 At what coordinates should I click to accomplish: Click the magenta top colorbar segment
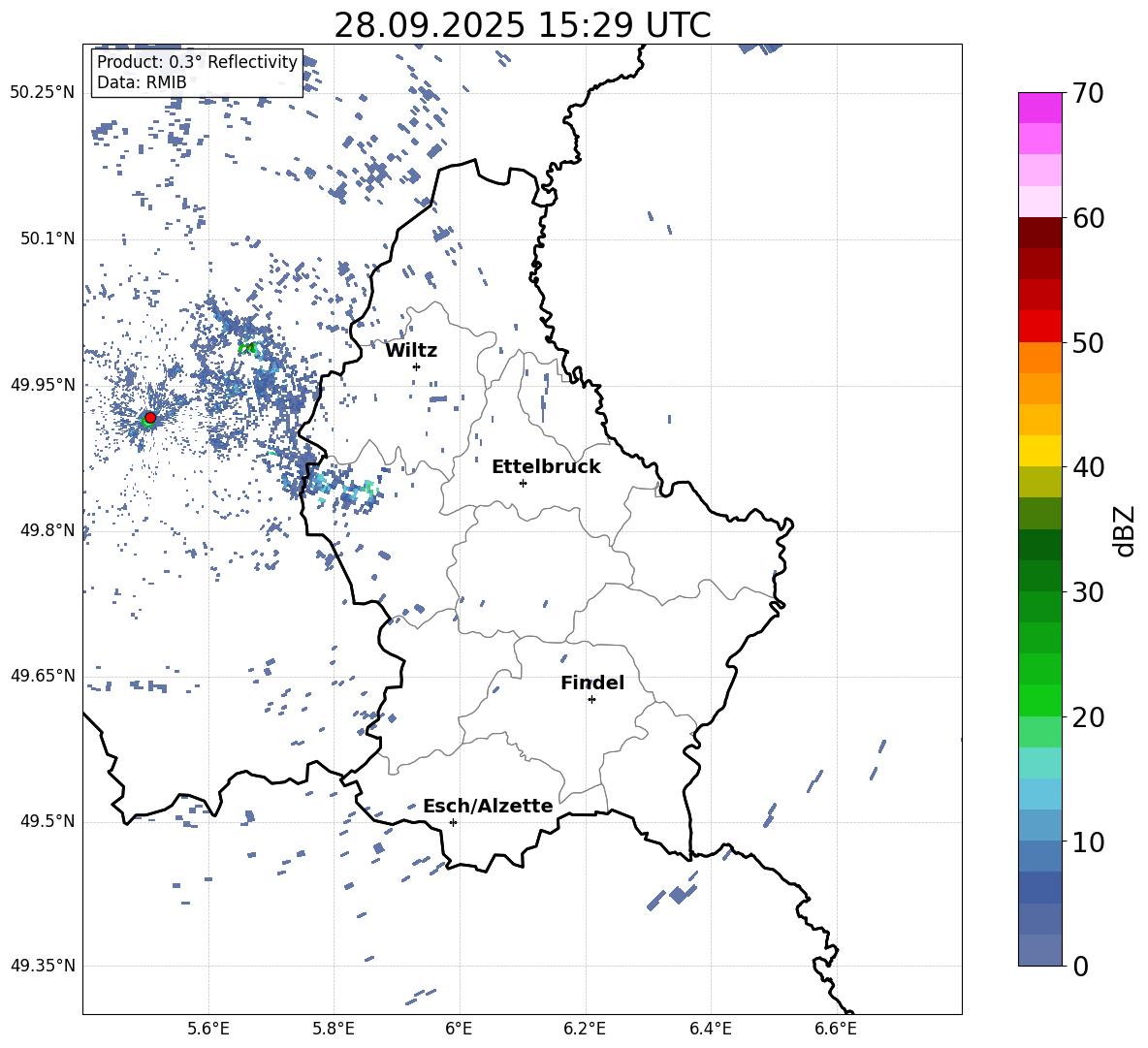(1039, 109)
